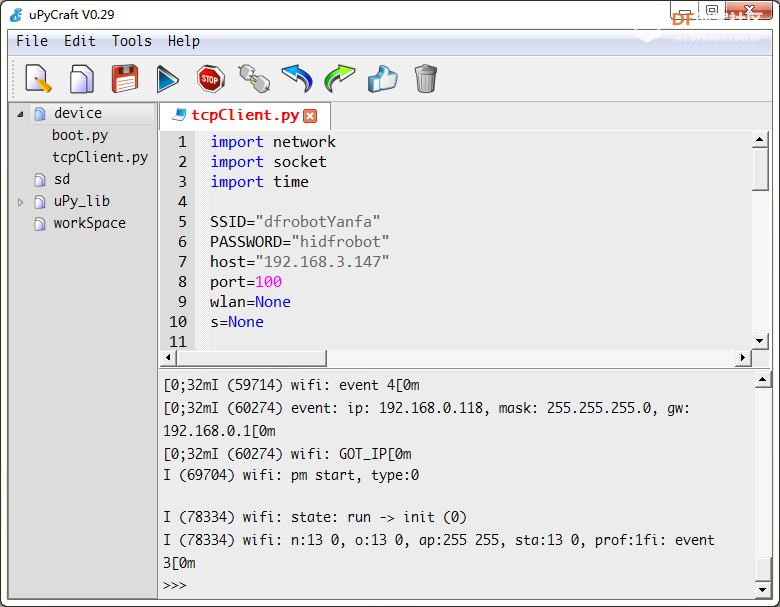This screenshot has height=607, width=780.
Task: Select tcpClient.py in the device tree
Action: click(x=100, y=157)
